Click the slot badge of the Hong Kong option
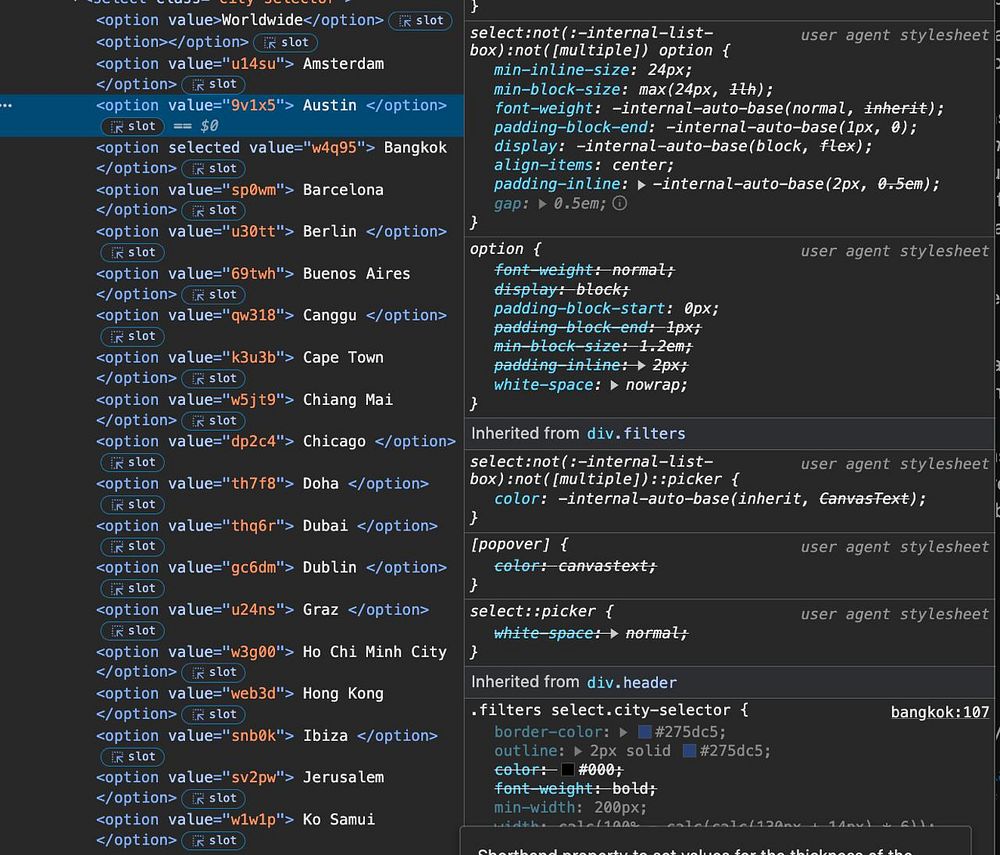The width and height of the screenshot is (1000, 855). tap(214, 714)
